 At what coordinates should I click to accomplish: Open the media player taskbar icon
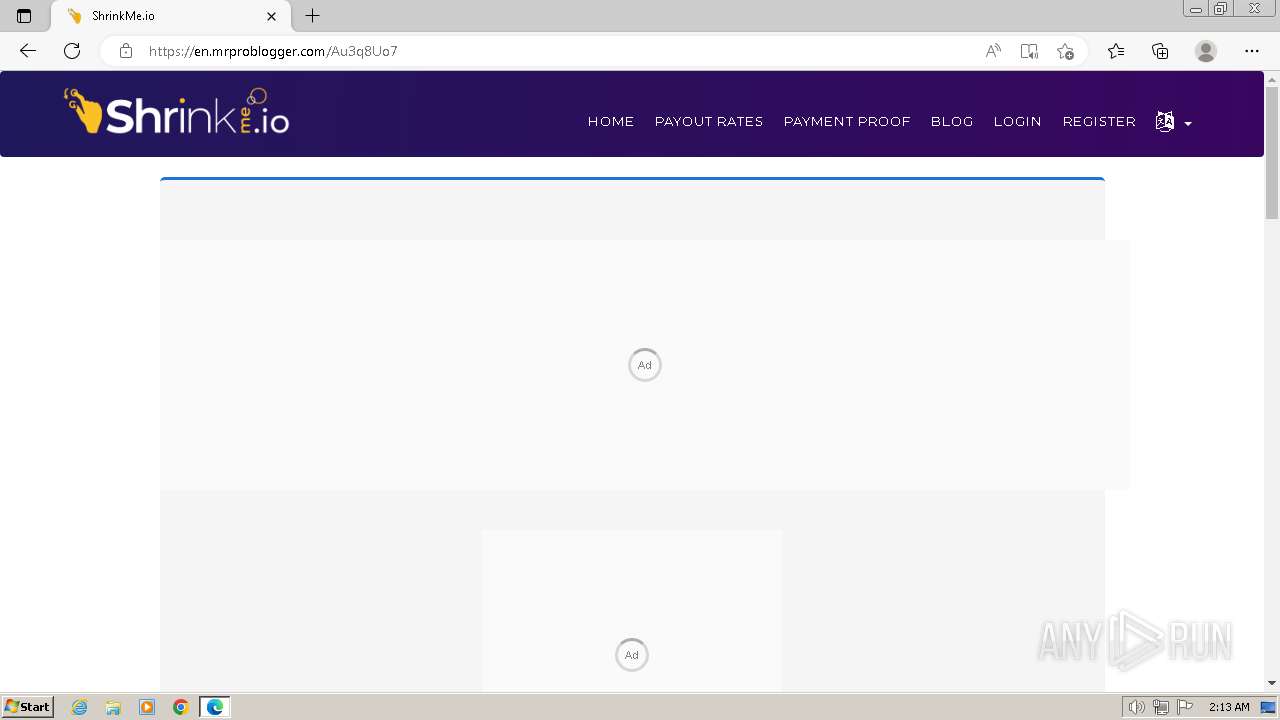click(x=147, y=707)
